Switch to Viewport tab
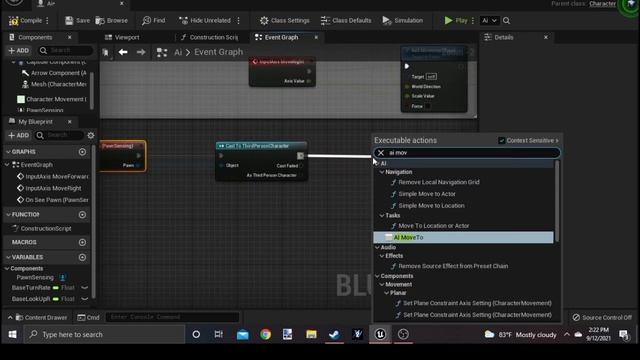 (122, 37)
